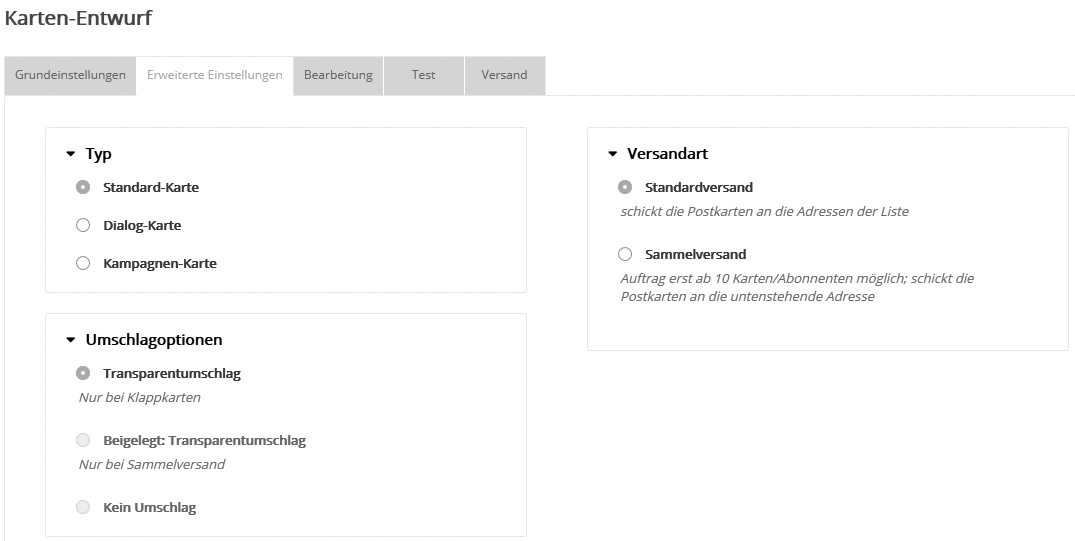Choose Beigelegt: Transparentumschlag radio button

coord(83,440)
